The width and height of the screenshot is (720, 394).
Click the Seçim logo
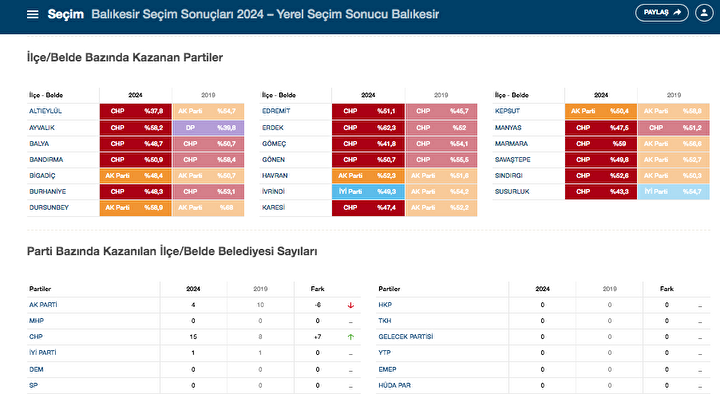[66, 14]
